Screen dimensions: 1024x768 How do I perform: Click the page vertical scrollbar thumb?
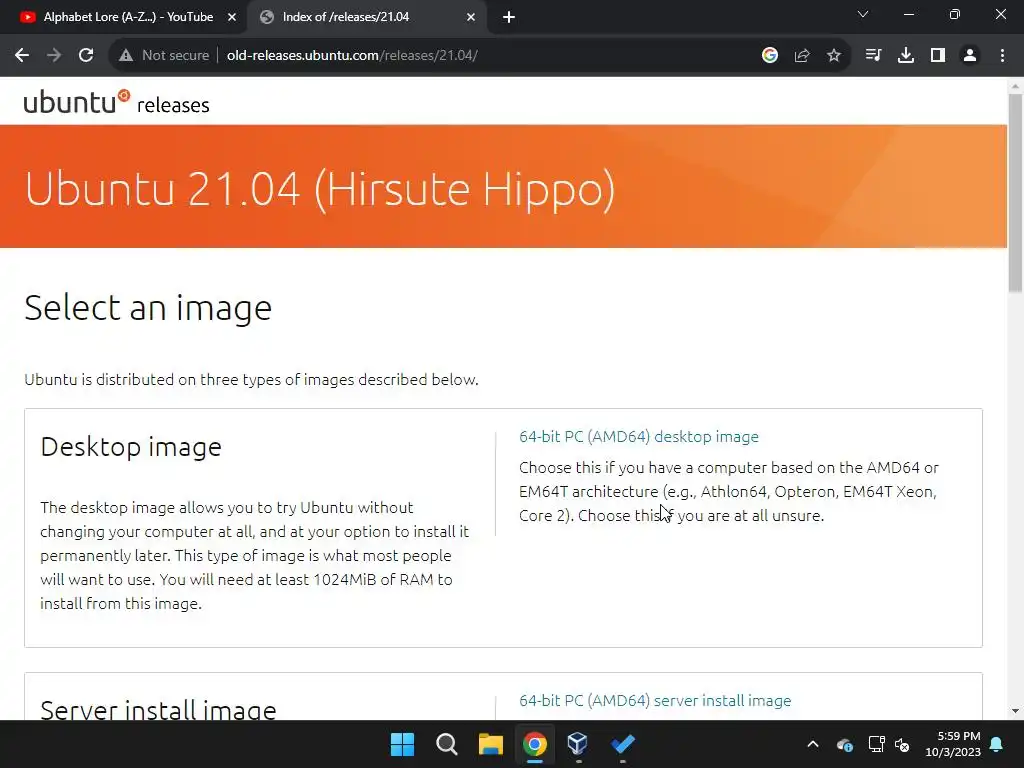(x=1015, y=193)
